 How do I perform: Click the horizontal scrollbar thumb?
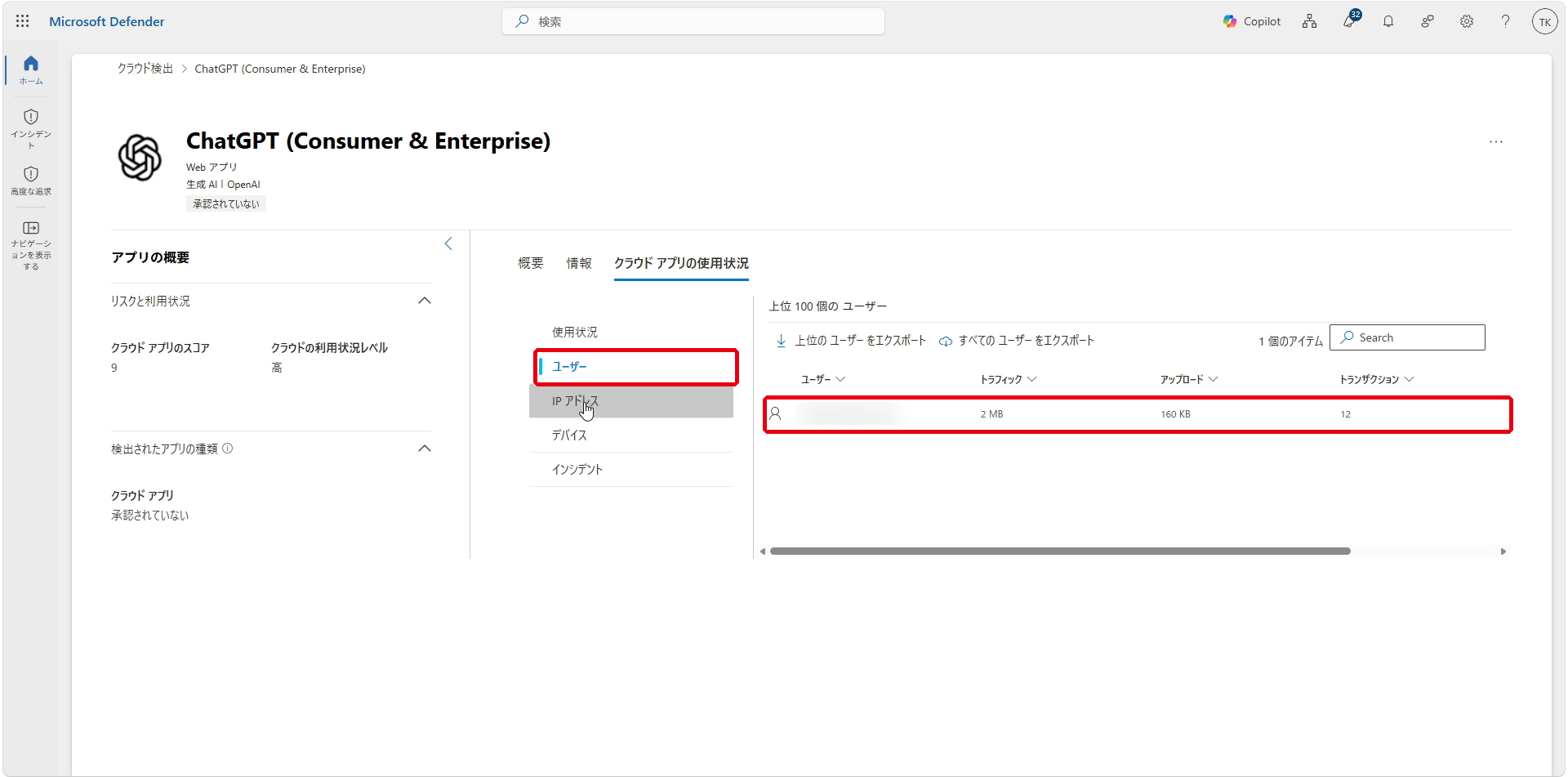point(1060,551)
